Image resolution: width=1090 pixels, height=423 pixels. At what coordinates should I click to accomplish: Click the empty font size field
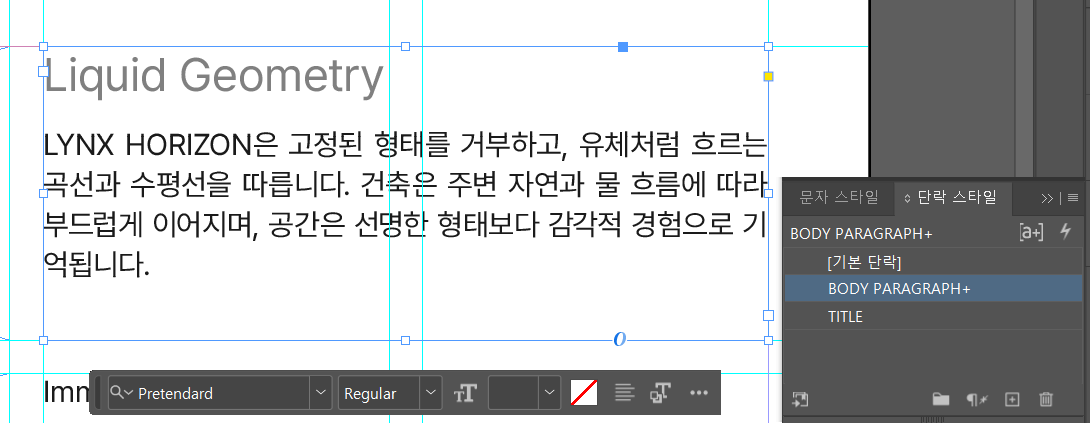(x=514, y=393)
